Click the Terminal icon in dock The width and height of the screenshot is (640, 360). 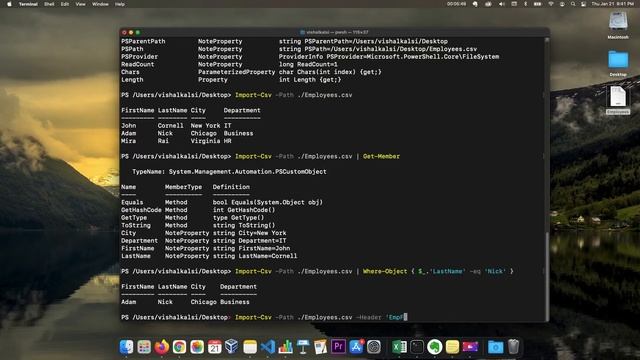(417, 347)
